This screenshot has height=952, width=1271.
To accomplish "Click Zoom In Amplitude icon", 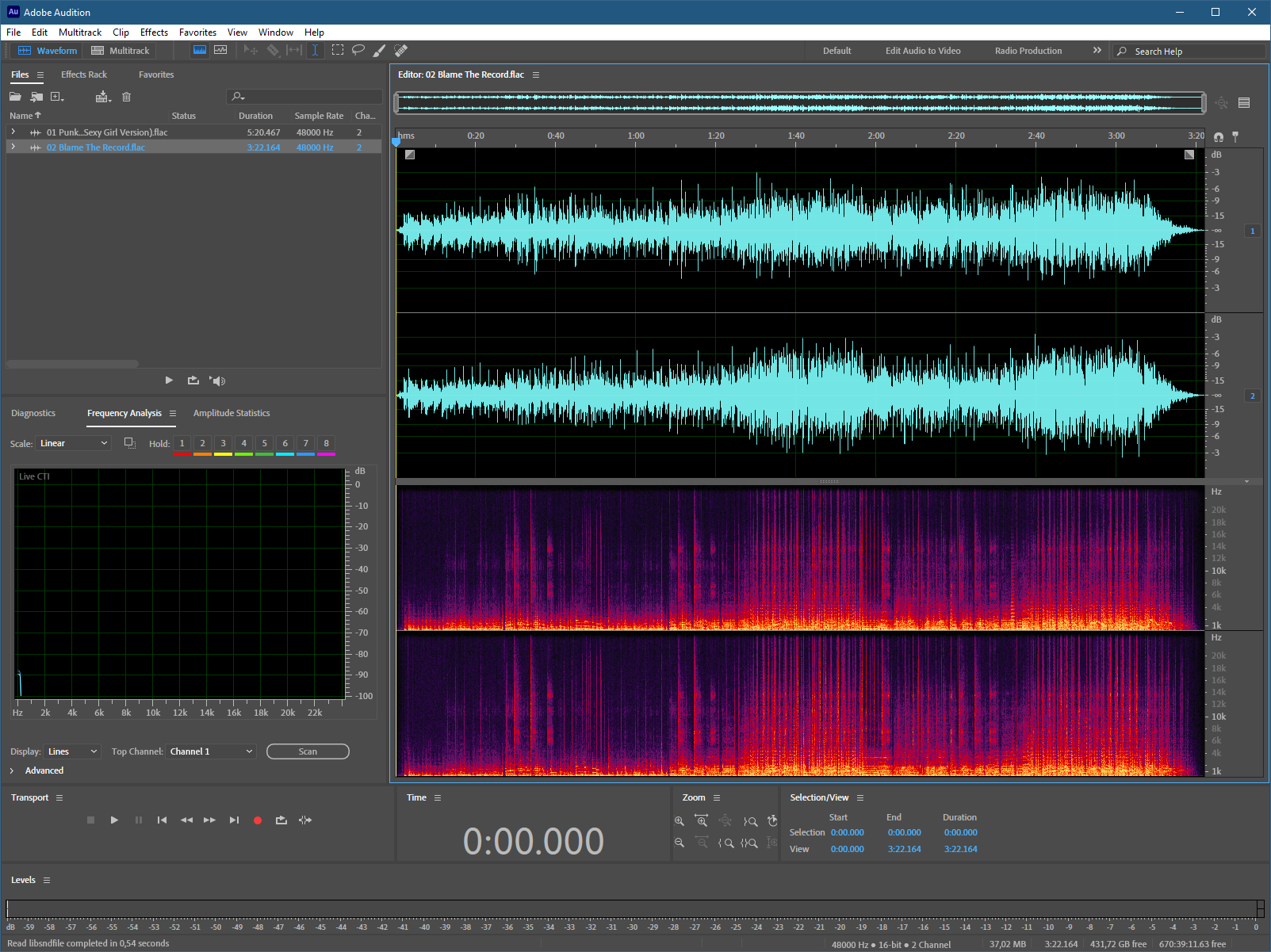I will (x=680, y=821).
